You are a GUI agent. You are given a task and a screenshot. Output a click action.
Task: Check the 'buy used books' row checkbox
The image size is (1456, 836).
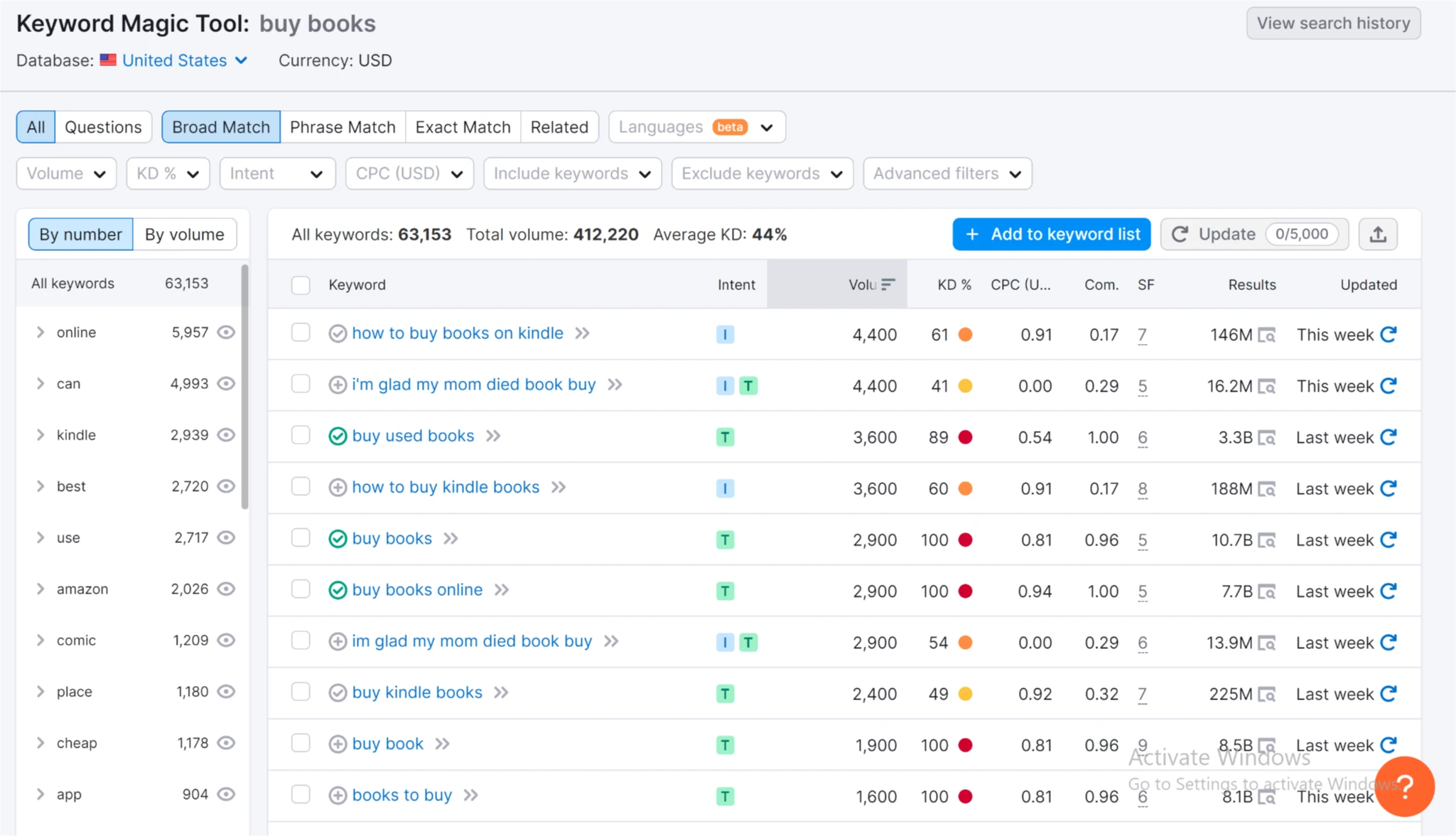click(301, 435)
